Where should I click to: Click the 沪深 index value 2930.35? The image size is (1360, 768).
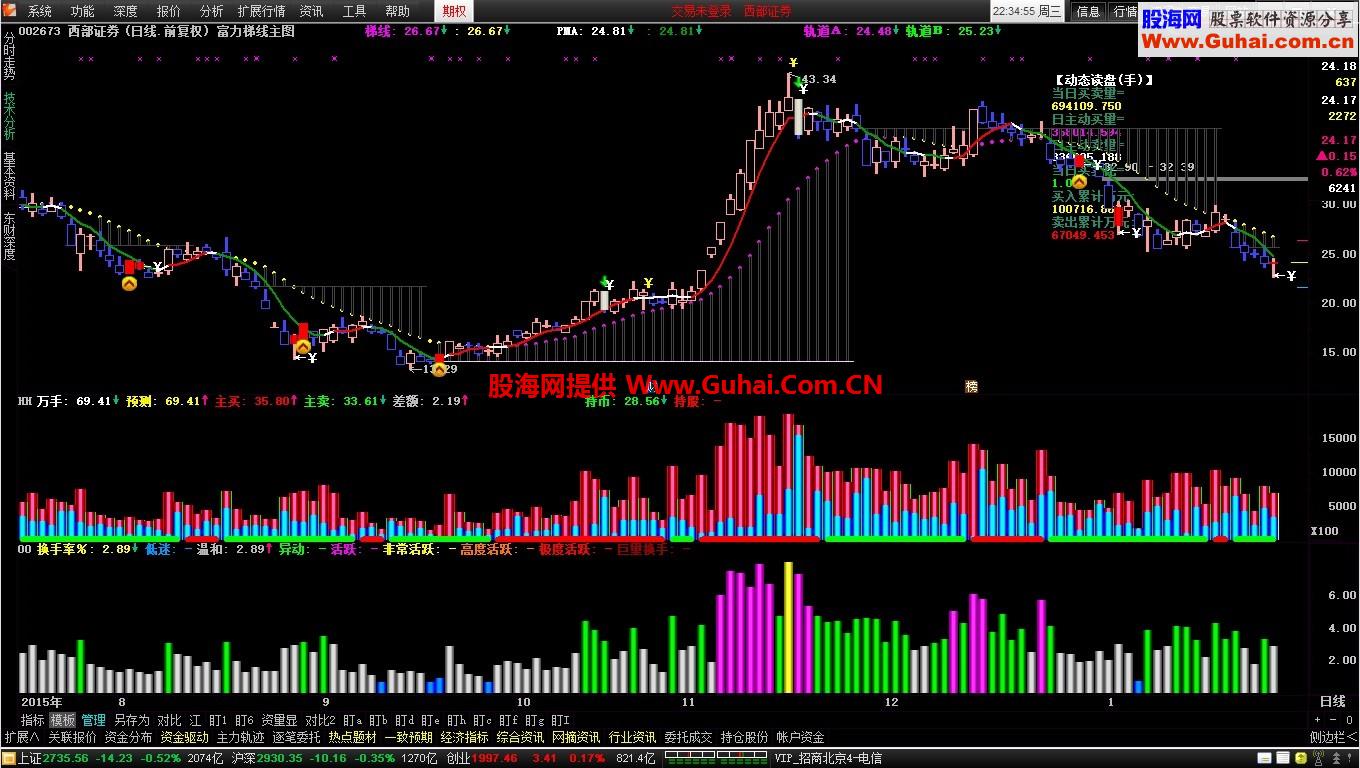coord(279,759)
